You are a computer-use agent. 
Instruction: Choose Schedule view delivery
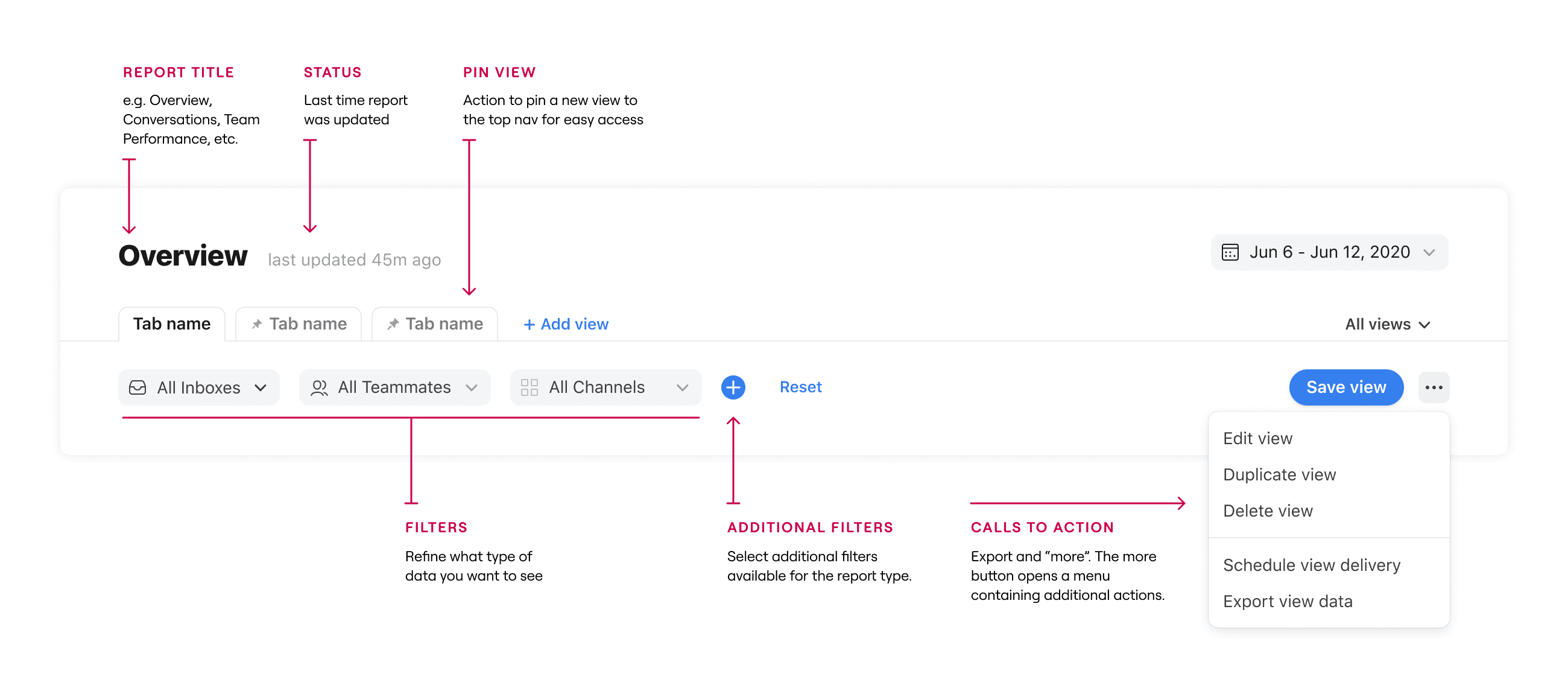point(1311,565)
